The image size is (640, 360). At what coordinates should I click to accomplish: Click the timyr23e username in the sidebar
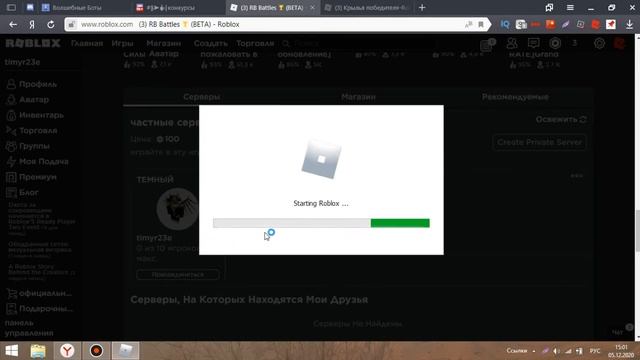tap(22, 62)
